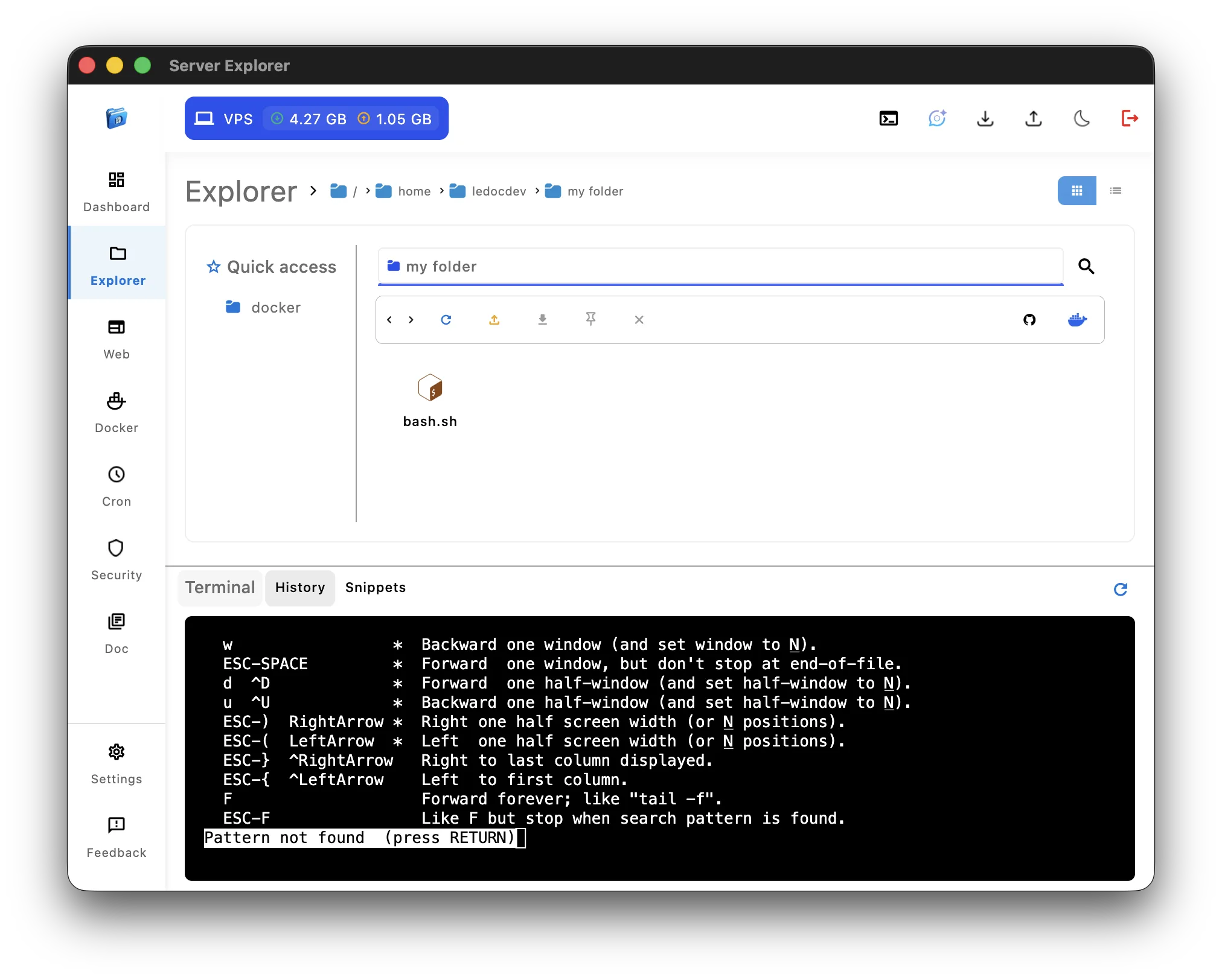
Task: Expand the breadcrumb chevron after home
Action: pos(441,191)
